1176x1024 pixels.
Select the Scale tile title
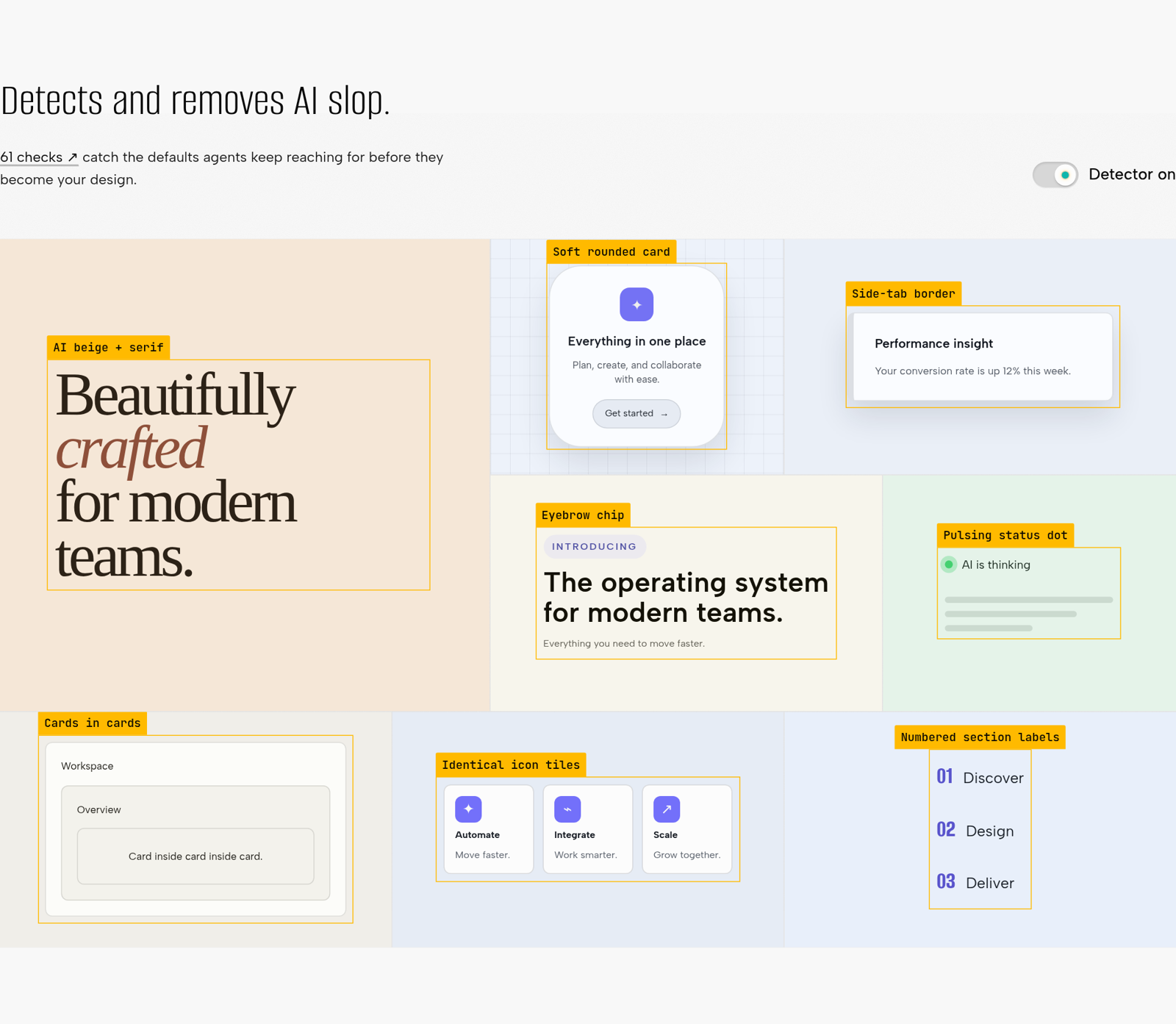coord(665,835)
